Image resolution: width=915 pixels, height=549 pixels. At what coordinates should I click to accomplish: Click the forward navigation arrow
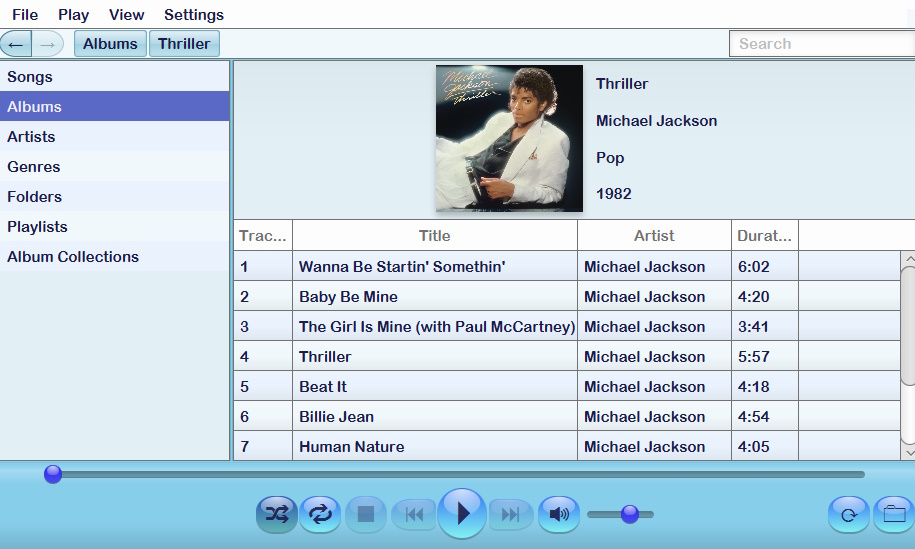48,44
